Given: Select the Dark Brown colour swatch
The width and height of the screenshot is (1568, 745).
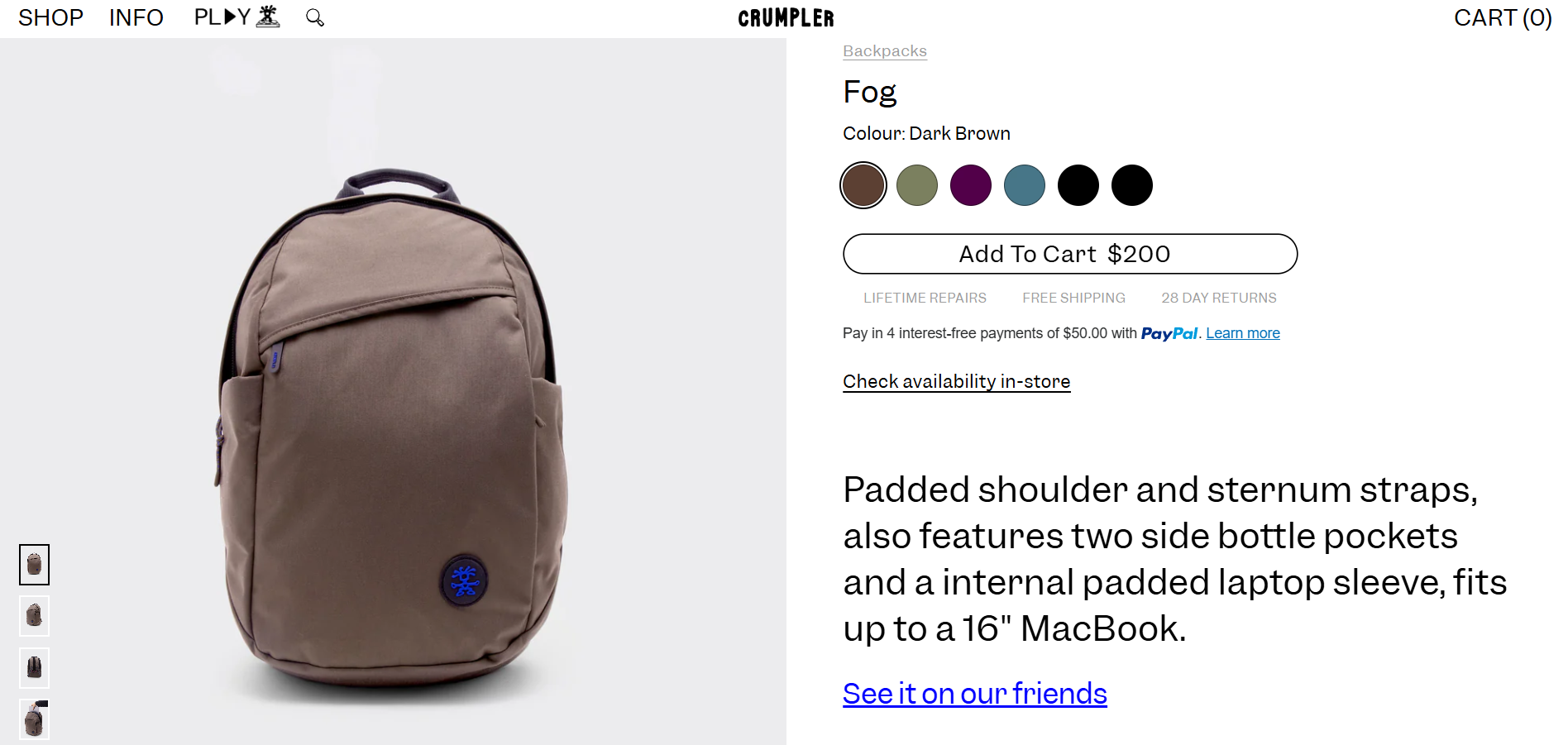Looking at the screenshot, I should [x=863, y=185].
